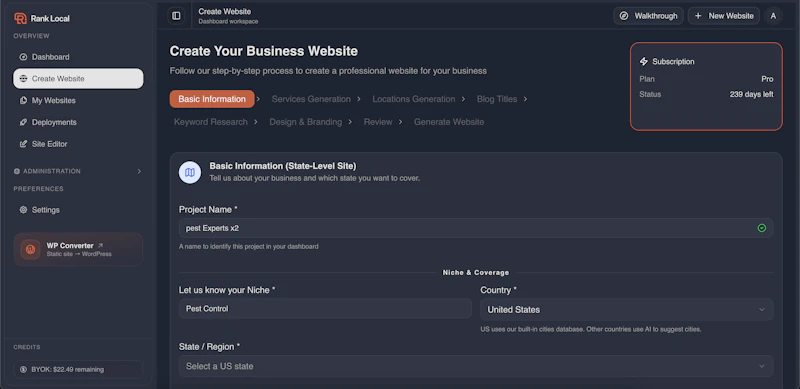The height and width of the screenshot is (389, 800).
Task: Click the Subscription lightning bolt icon
Action: point(643,61)
